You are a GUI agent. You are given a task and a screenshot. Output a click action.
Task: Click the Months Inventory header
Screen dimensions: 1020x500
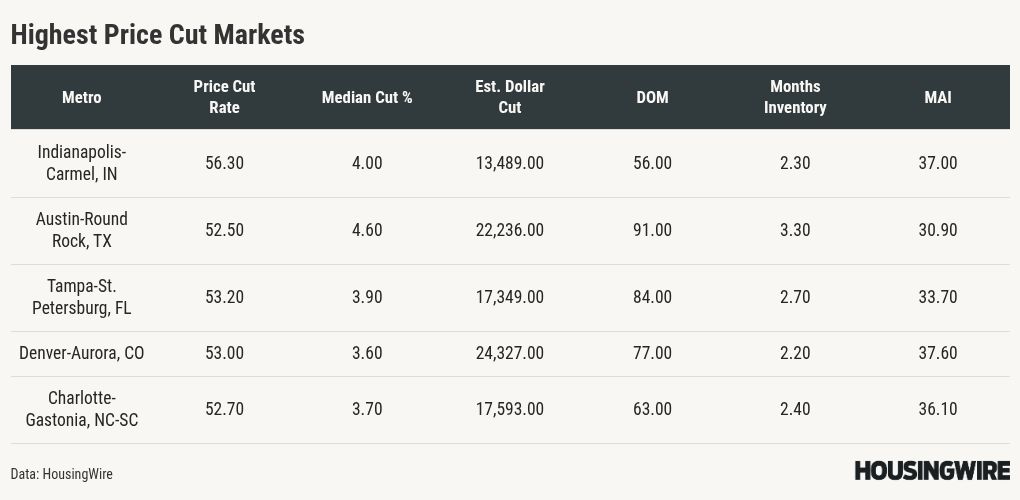(x=795, y=97)
